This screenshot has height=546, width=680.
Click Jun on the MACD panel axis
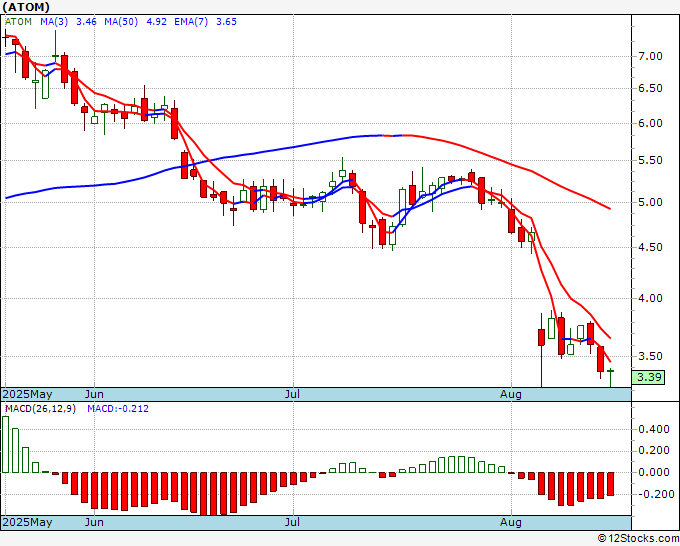[94, 522]
